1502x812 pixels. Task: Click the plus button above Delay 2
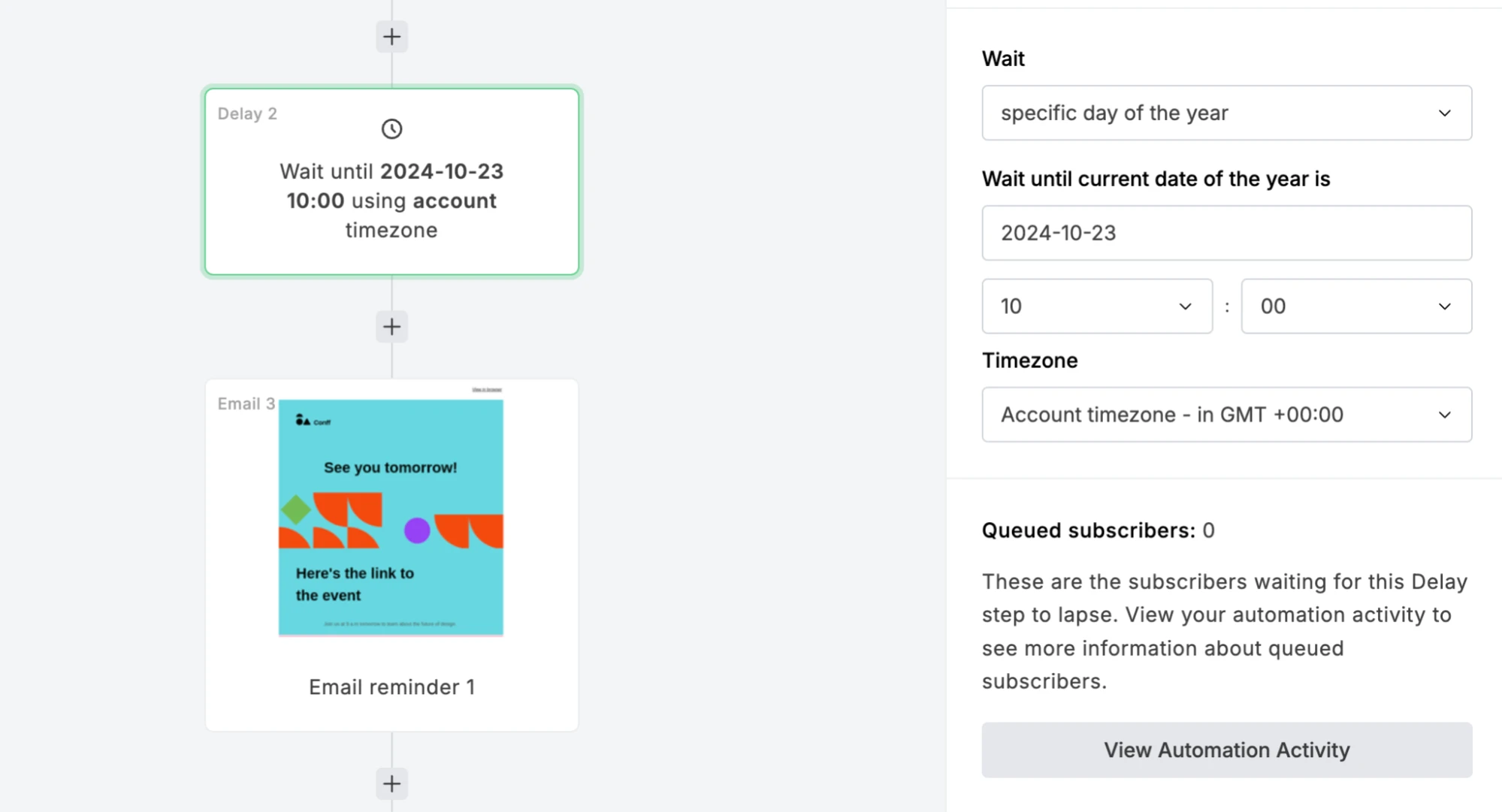pyautogui.click(x=391, y=37)
